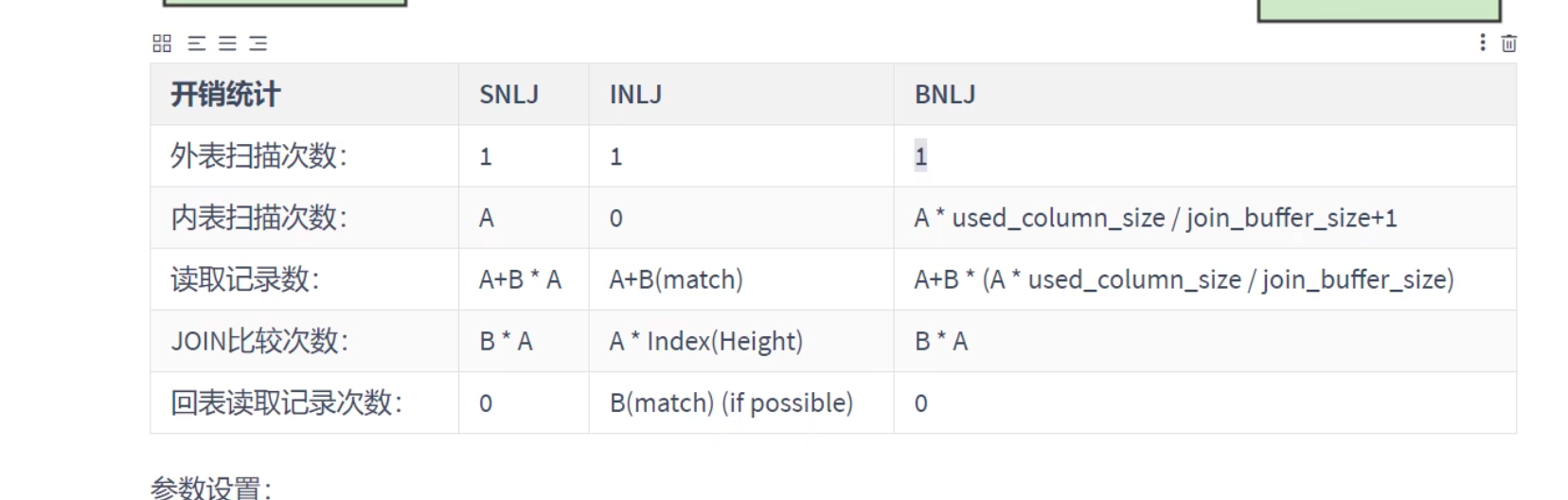Screen dimensions: 1568x500
Task: Click the highlighted 1 in BNLJ column
Action: tap(920, 156)
